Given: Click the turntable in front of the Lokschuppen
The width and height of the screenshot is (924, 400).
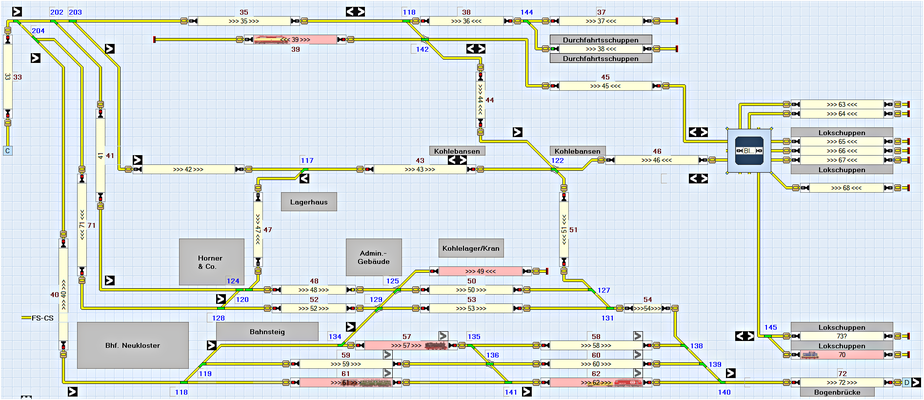Looking at the screenshot, I should click(750, 150).
